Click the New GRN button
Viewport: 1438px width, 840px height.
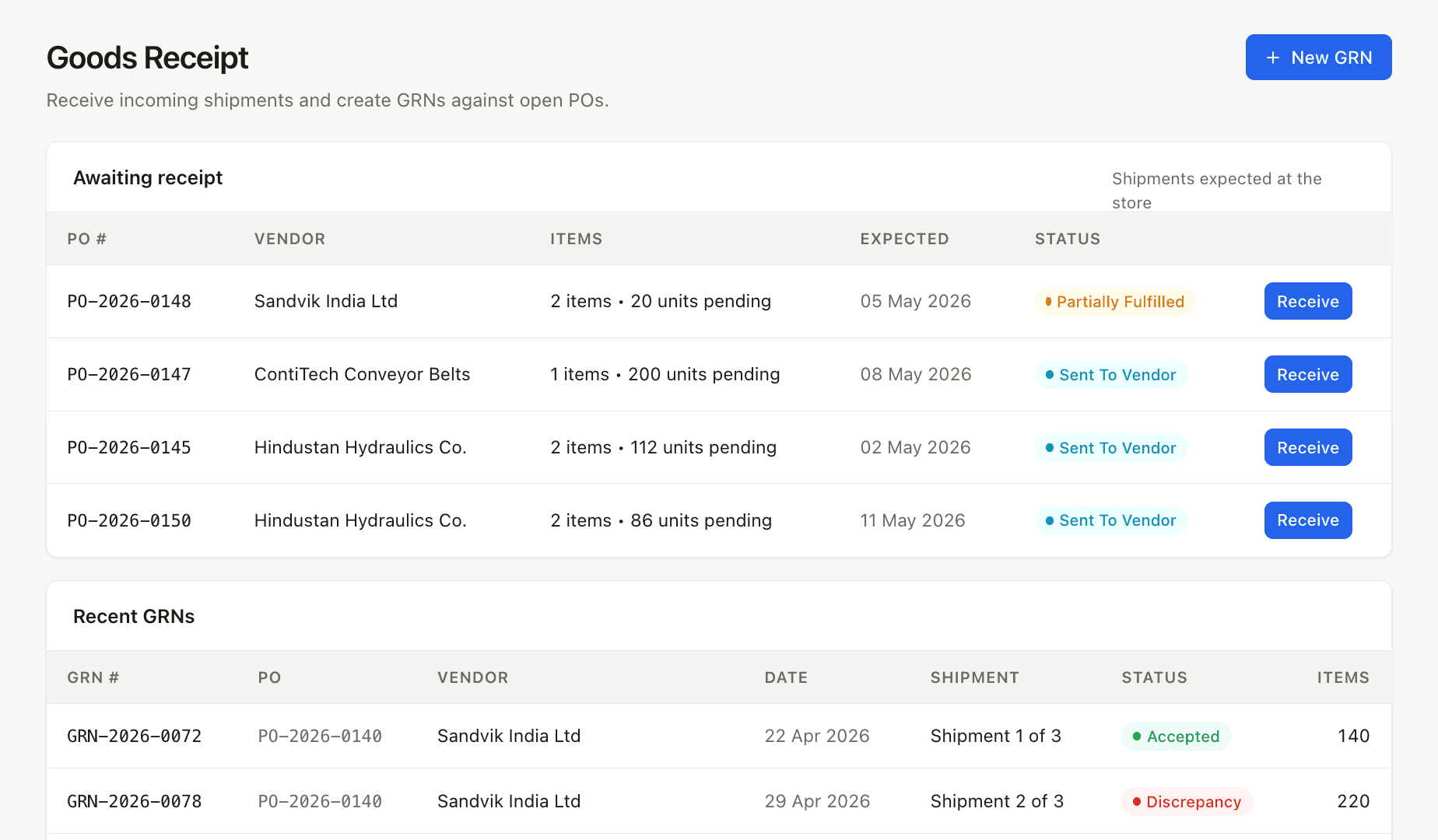coord(1318,57)
